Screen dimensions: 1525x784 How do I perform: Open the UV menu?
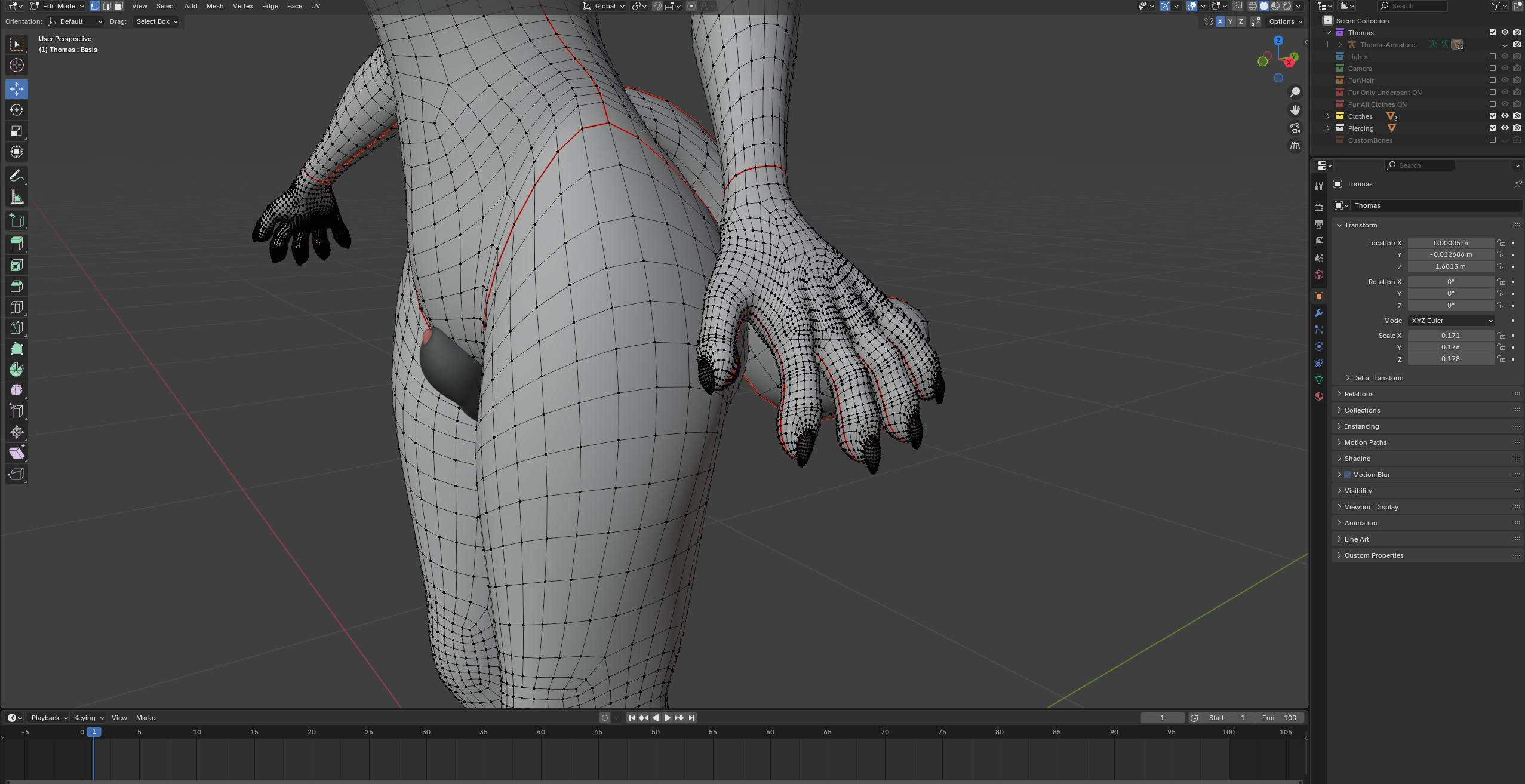tap(315, 6)
